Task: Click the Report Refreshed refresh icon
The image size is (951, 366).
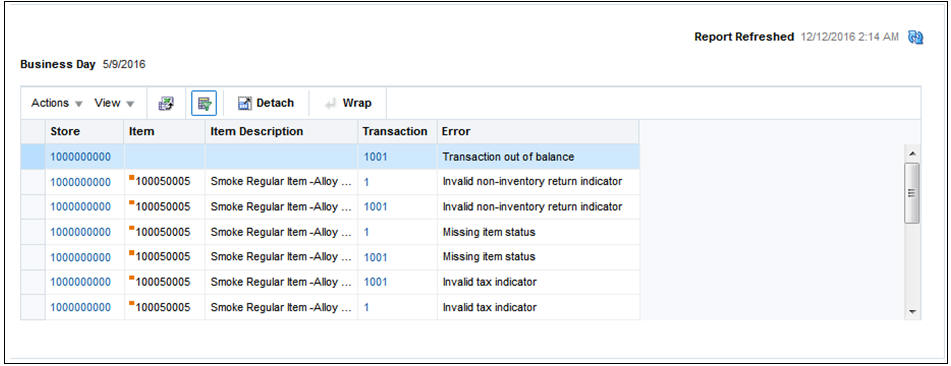Action: [x=915, y=37]
